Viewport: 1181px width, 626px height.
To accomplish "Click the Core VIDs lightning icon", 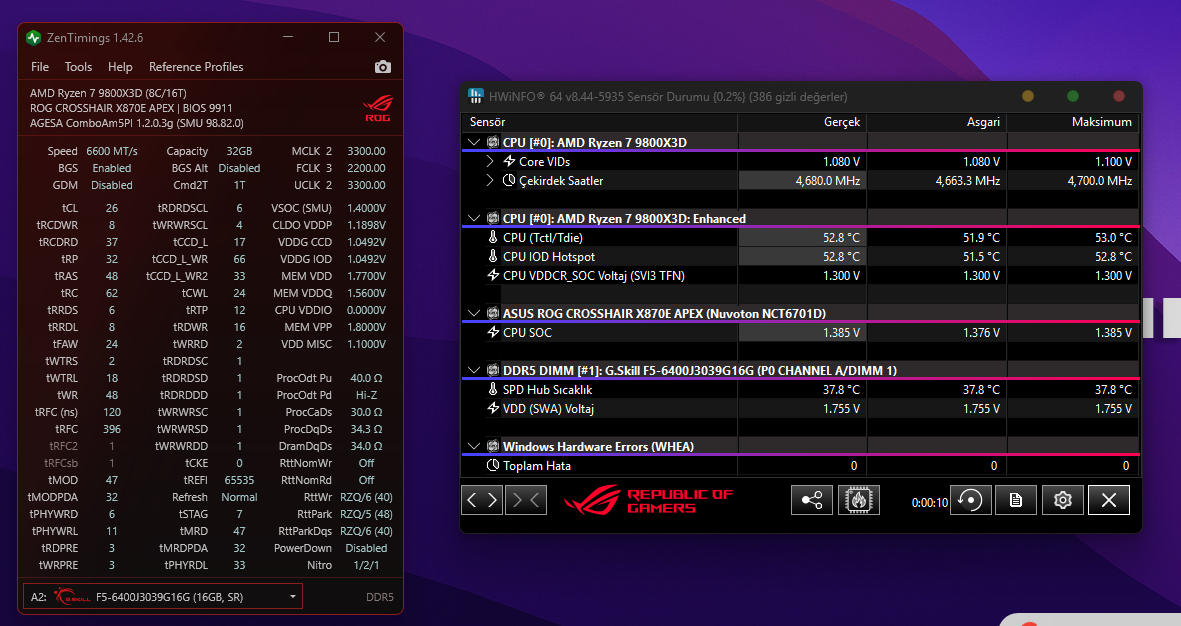I will coord(508,161).
